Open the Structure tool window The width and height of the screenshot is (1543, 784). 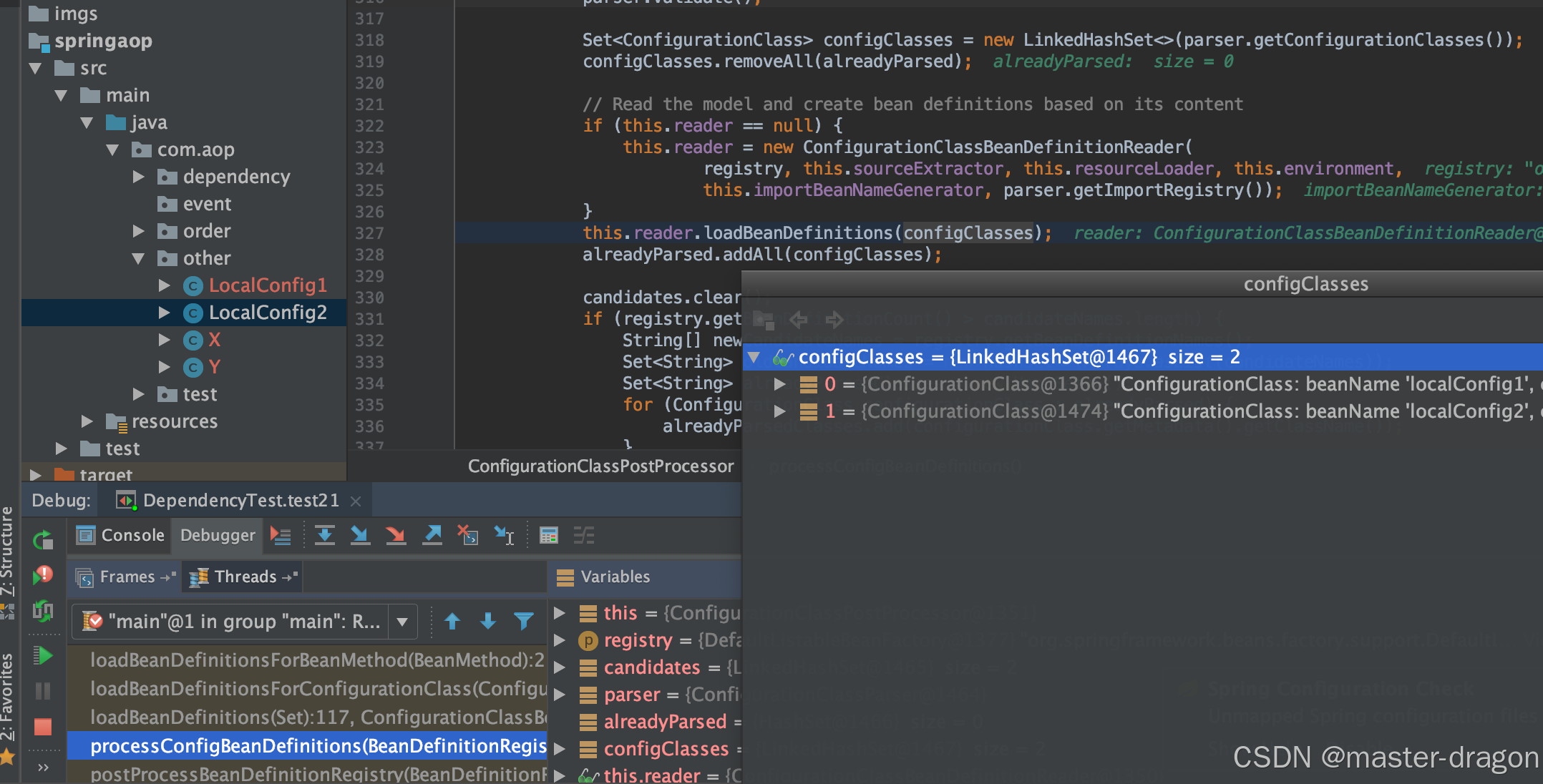point(7,551)
